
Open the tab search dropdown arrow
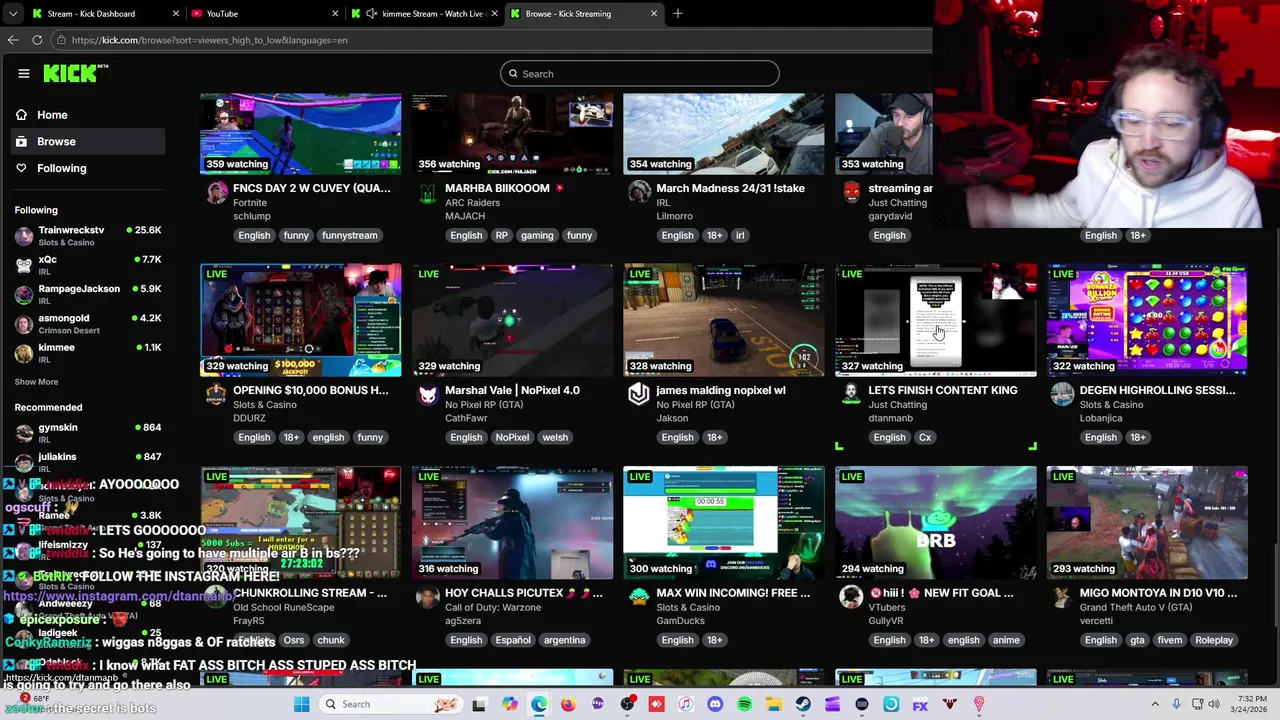coord(13,14)
